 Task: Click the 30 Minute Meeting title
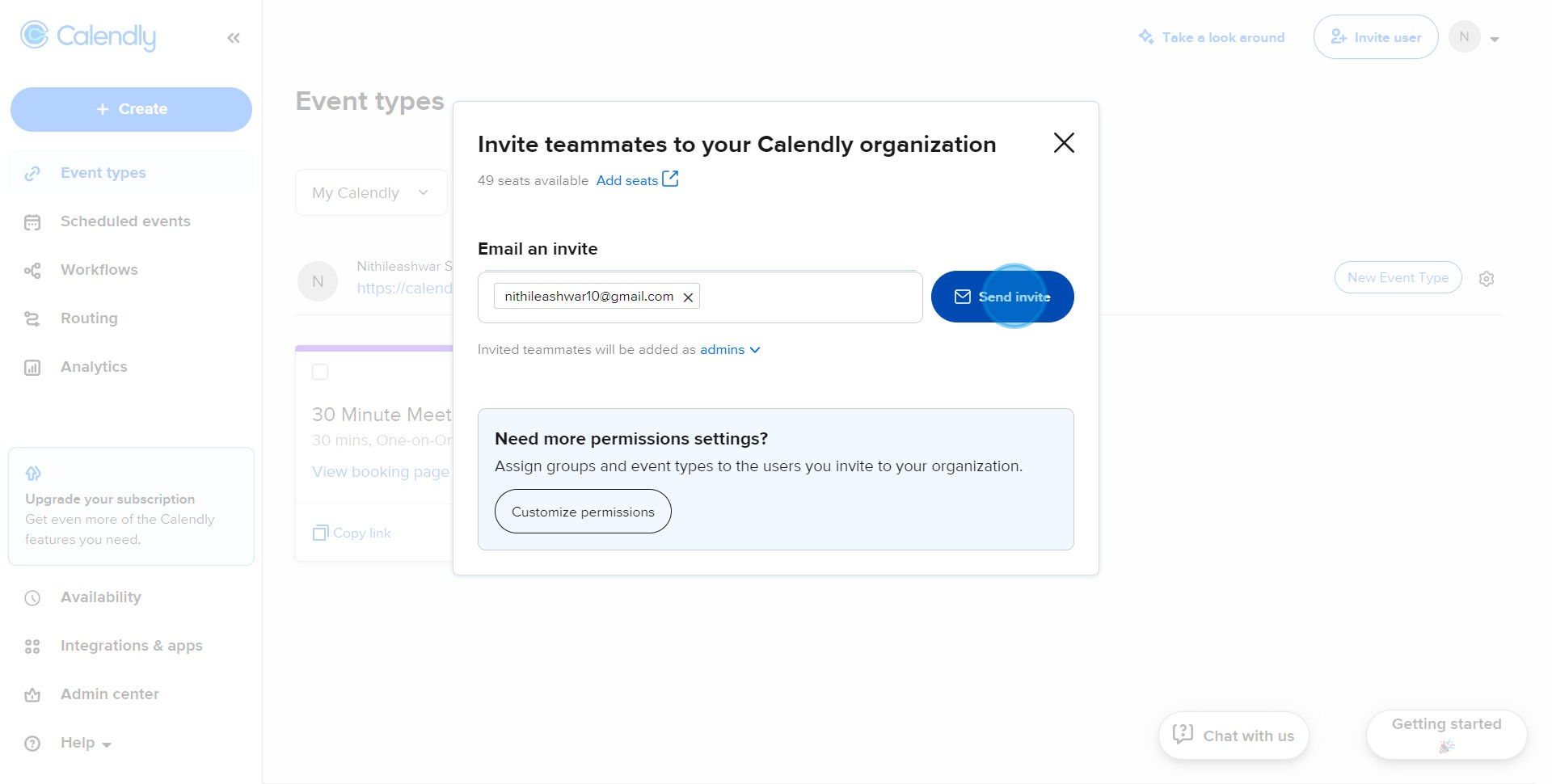coord(382,415)
